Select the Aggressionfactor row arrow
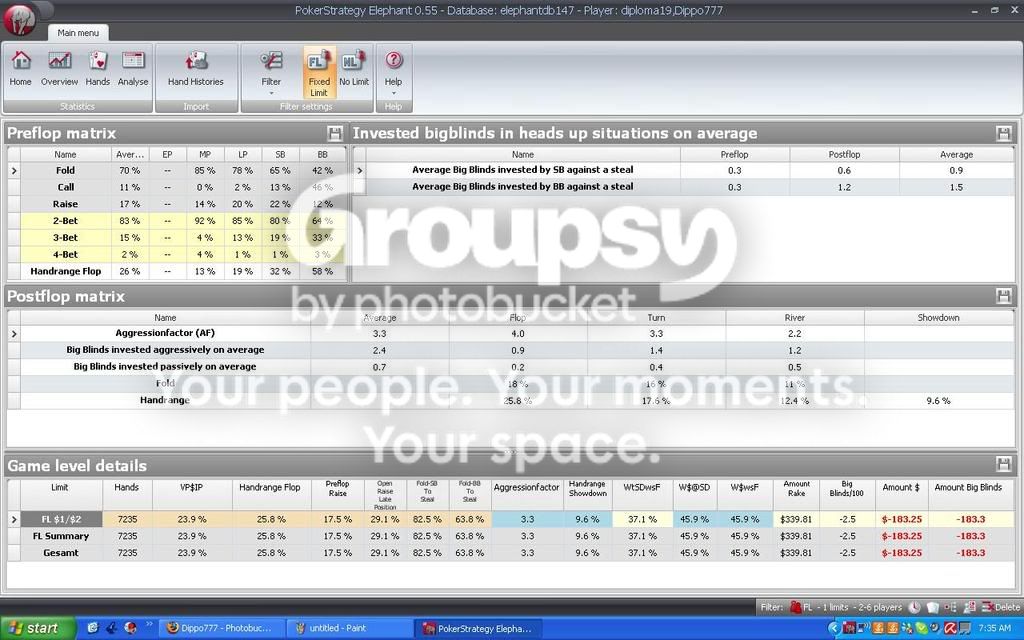This screenshot has width=1024, height=640. coord(14,334)
